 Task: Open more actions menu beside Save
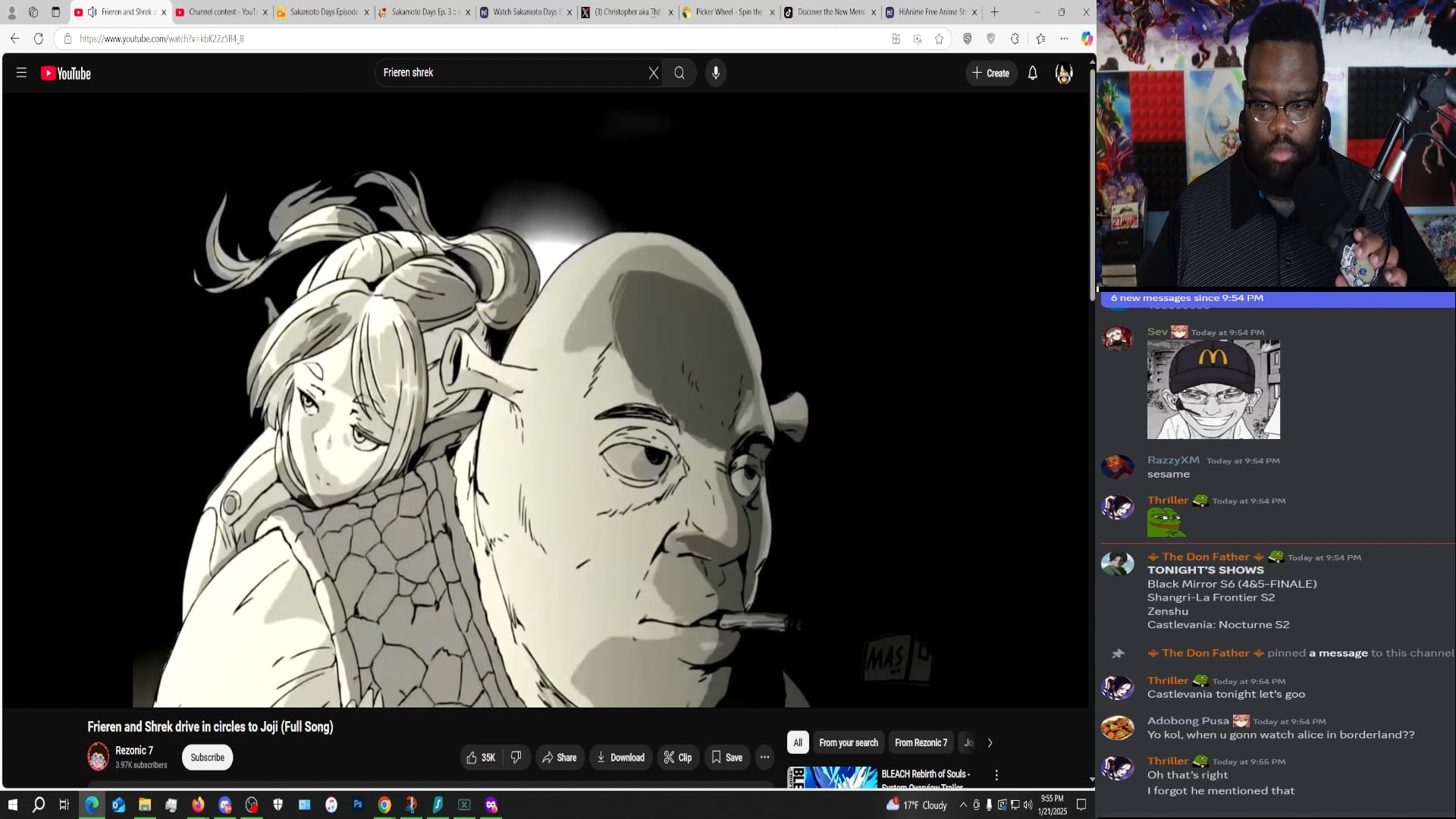pyautogui.click(x=764, y=758)
